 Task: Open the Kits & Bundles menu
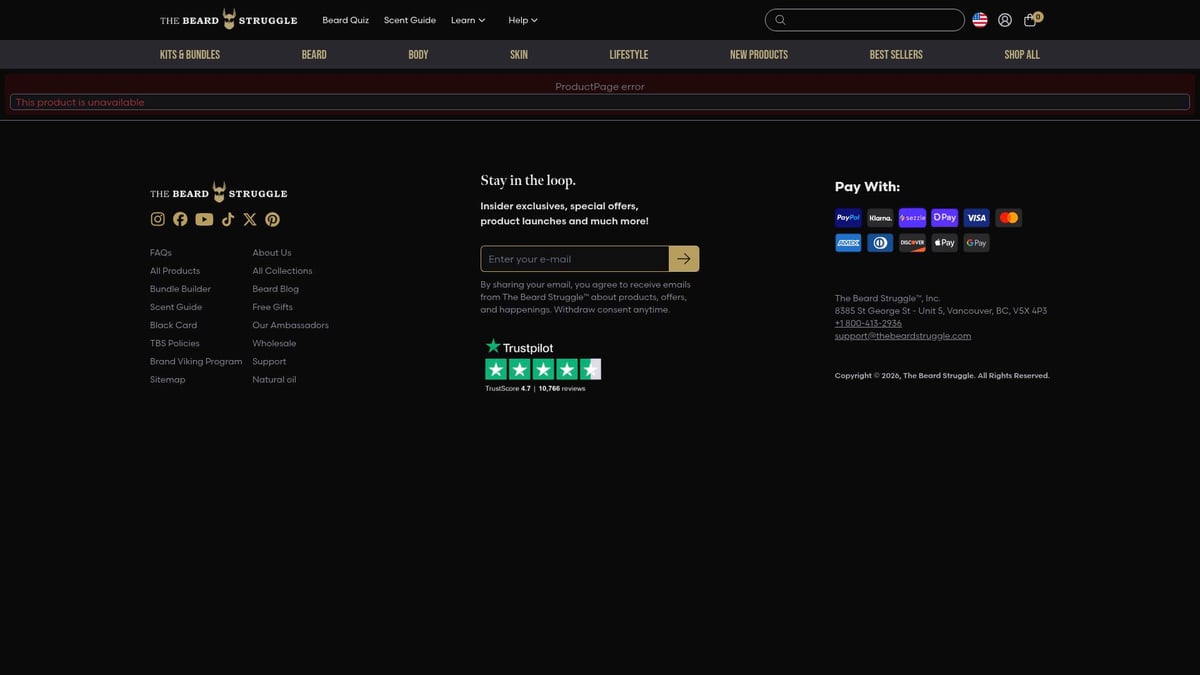pyautogui.click(x=190, y=55)
